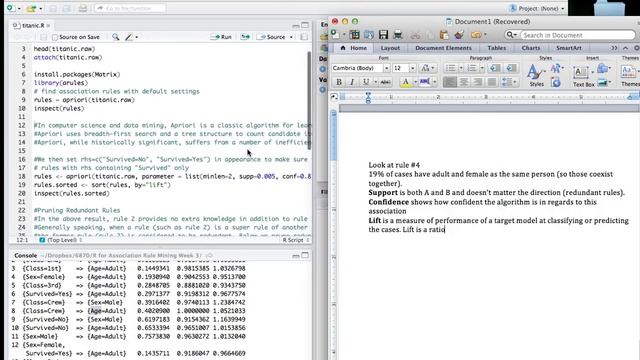The width and height of the screenshot is (640, 360).
Task: Click the open file folder icon in RStudio
Action: tap(31, 8)
